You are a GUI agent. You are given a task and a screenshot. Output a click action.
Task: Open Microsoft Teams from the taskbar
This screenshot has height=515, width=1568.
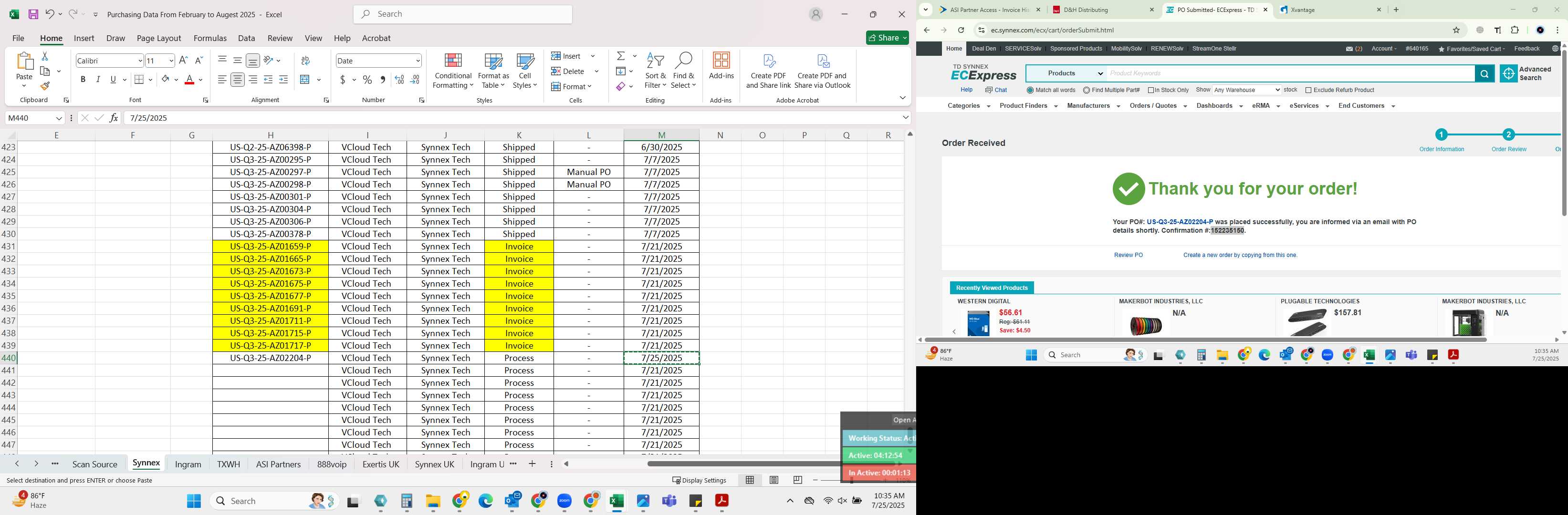tap(669, 501)
